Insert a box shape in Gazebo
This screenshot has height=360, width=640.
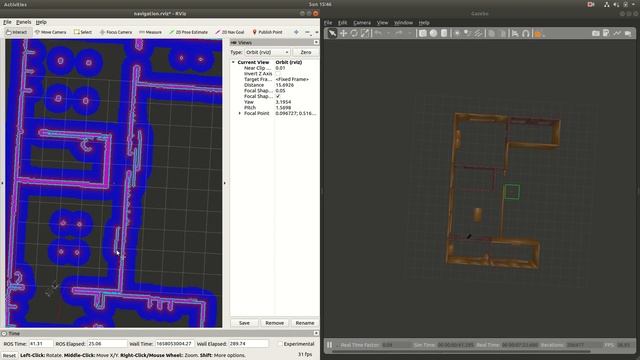point(423,33)
